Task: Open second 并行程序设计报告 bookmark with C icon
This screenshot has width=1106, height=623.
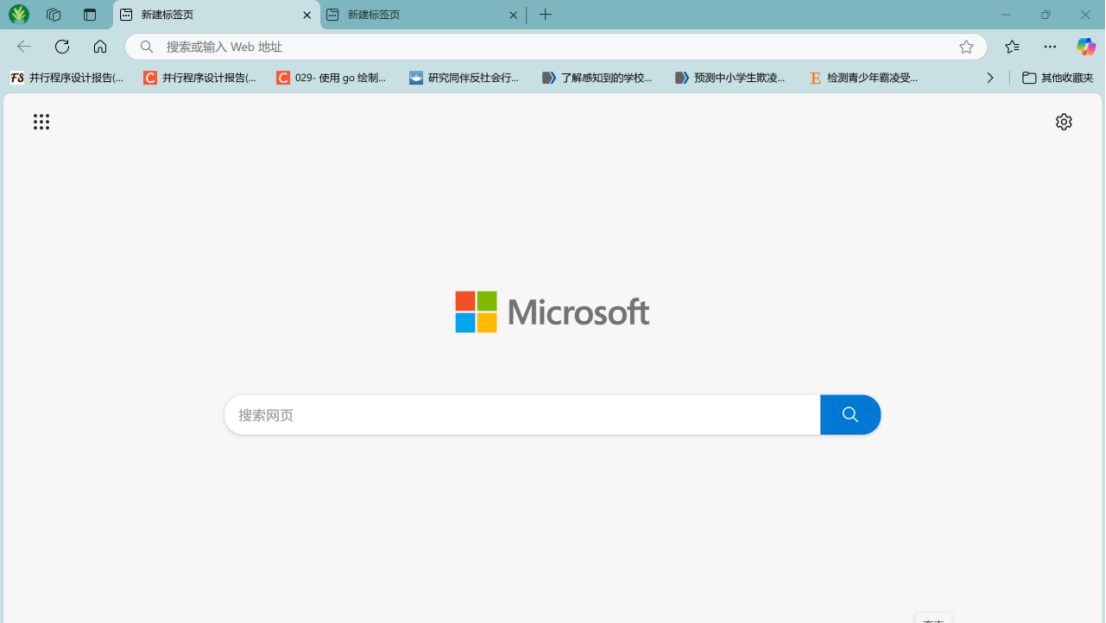Action: [200, 78]
